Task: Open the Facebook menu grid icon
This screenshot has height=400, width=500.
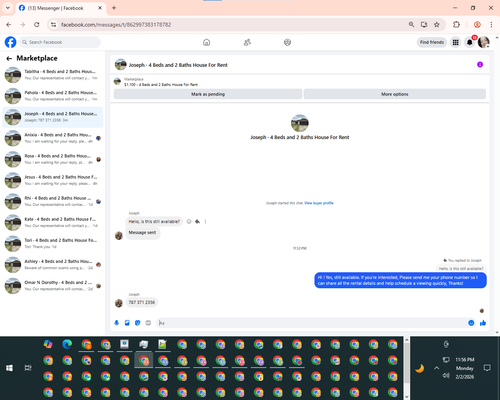Action: 455,42
